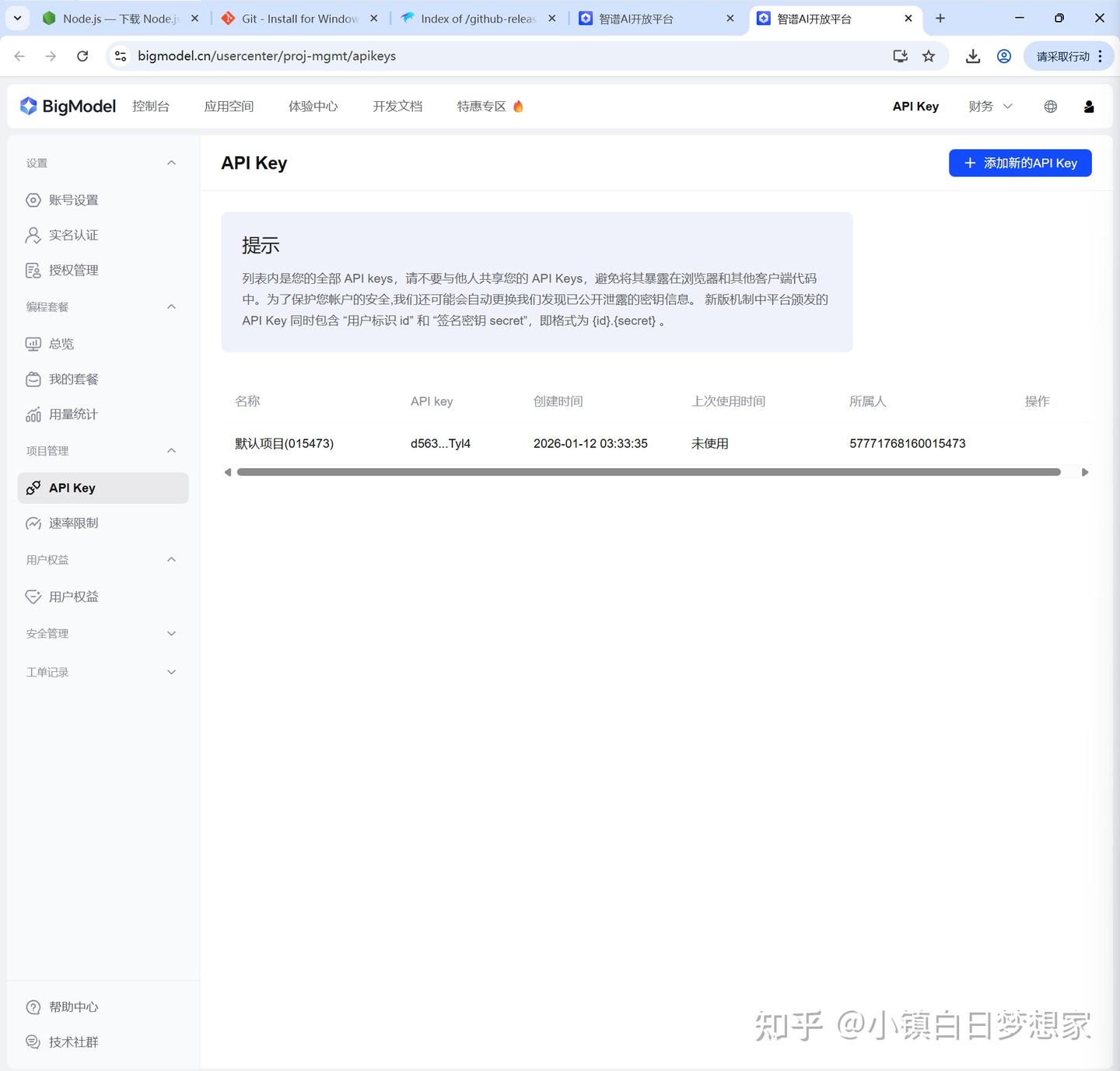
Task: Switch to the Git Install for Windows tab
Action: pyautogui.click(x=299, y=19)
